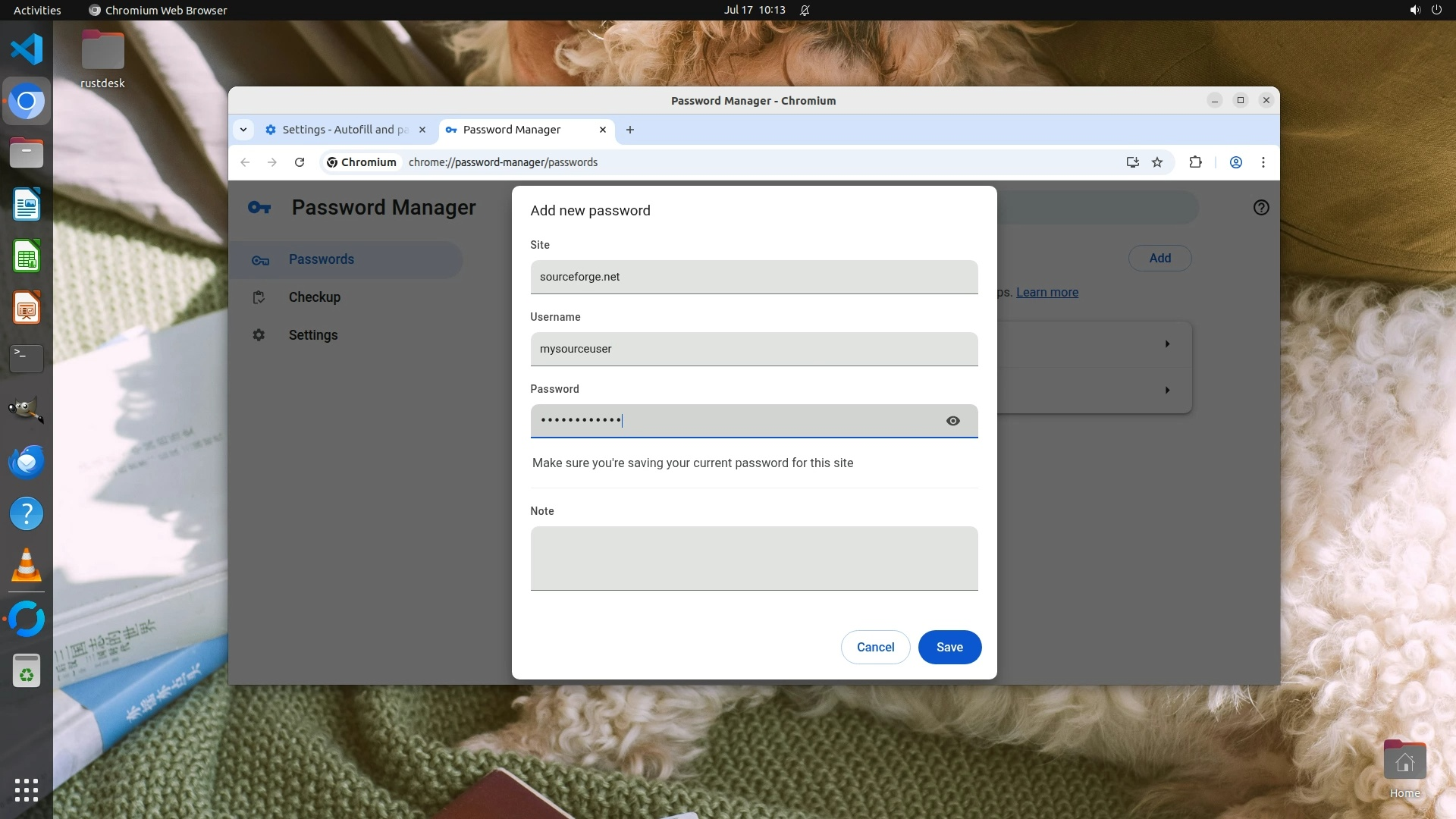Focus the Note text area
This screenshot has width=1456, height=819.
tap(753, 558)
